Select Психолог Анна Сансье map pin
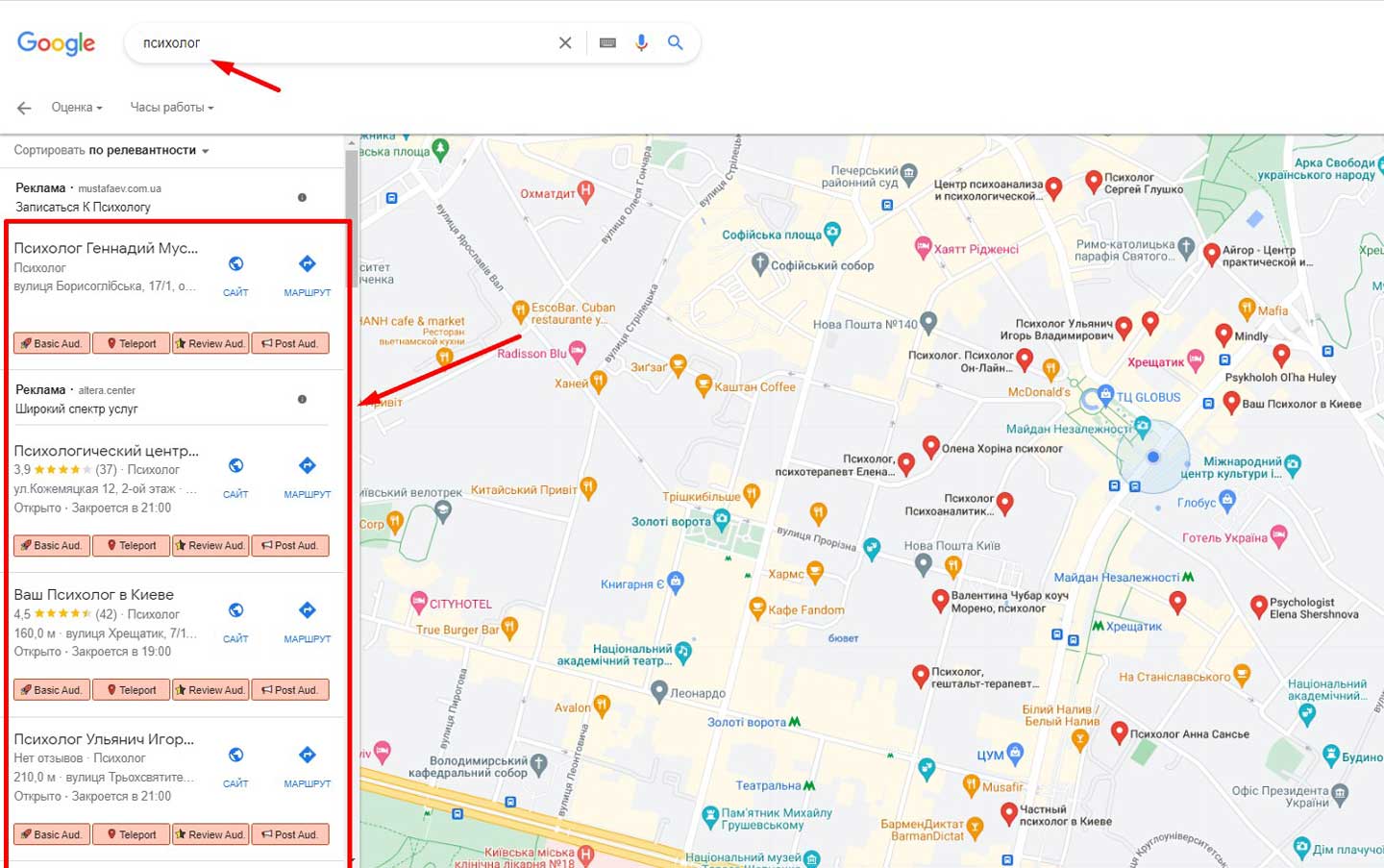 pyautogui.click(x=1119, y=732)
